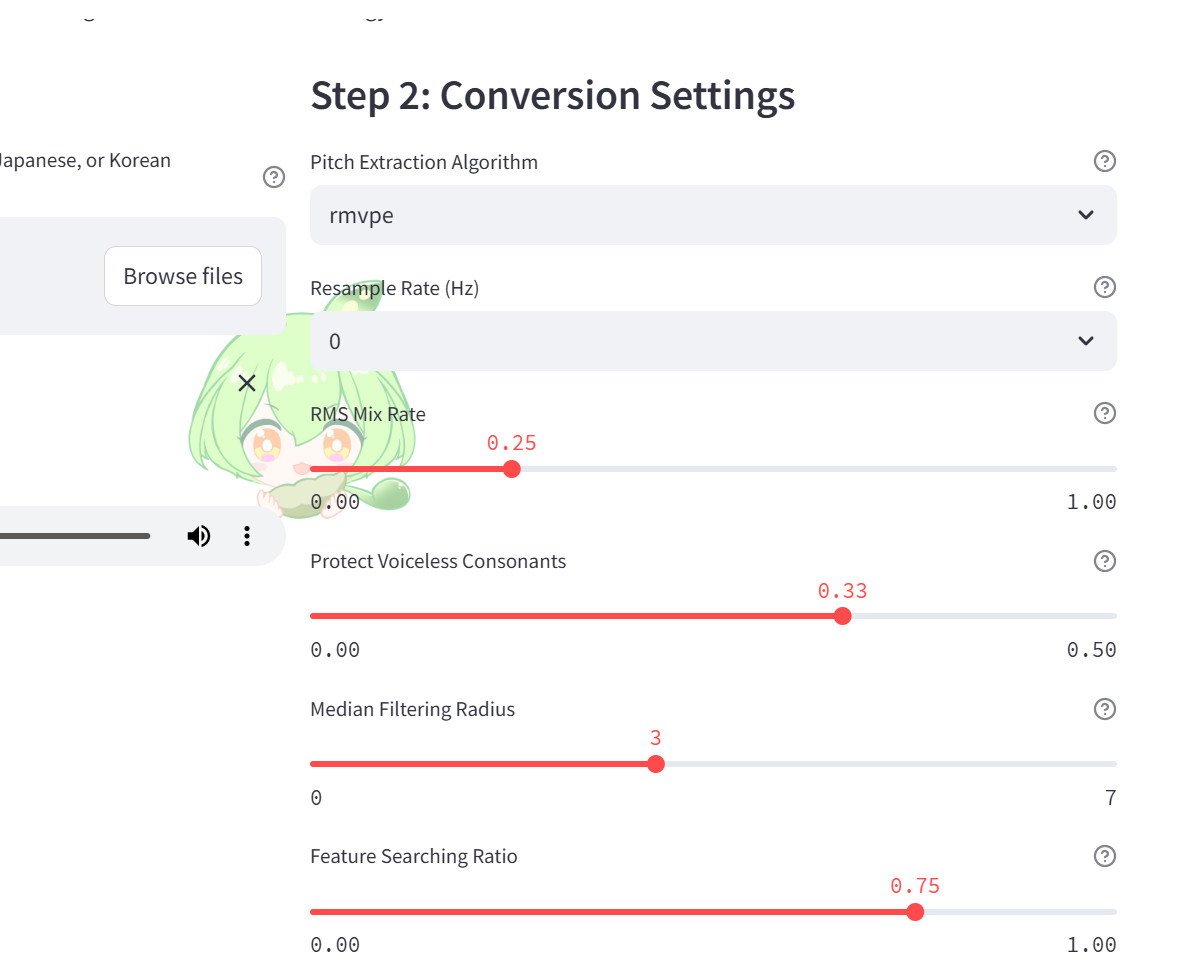Click help icon for Protect Voiceless Consonants
Screen dimensions: 1181x974
[x=1104, y=561]
